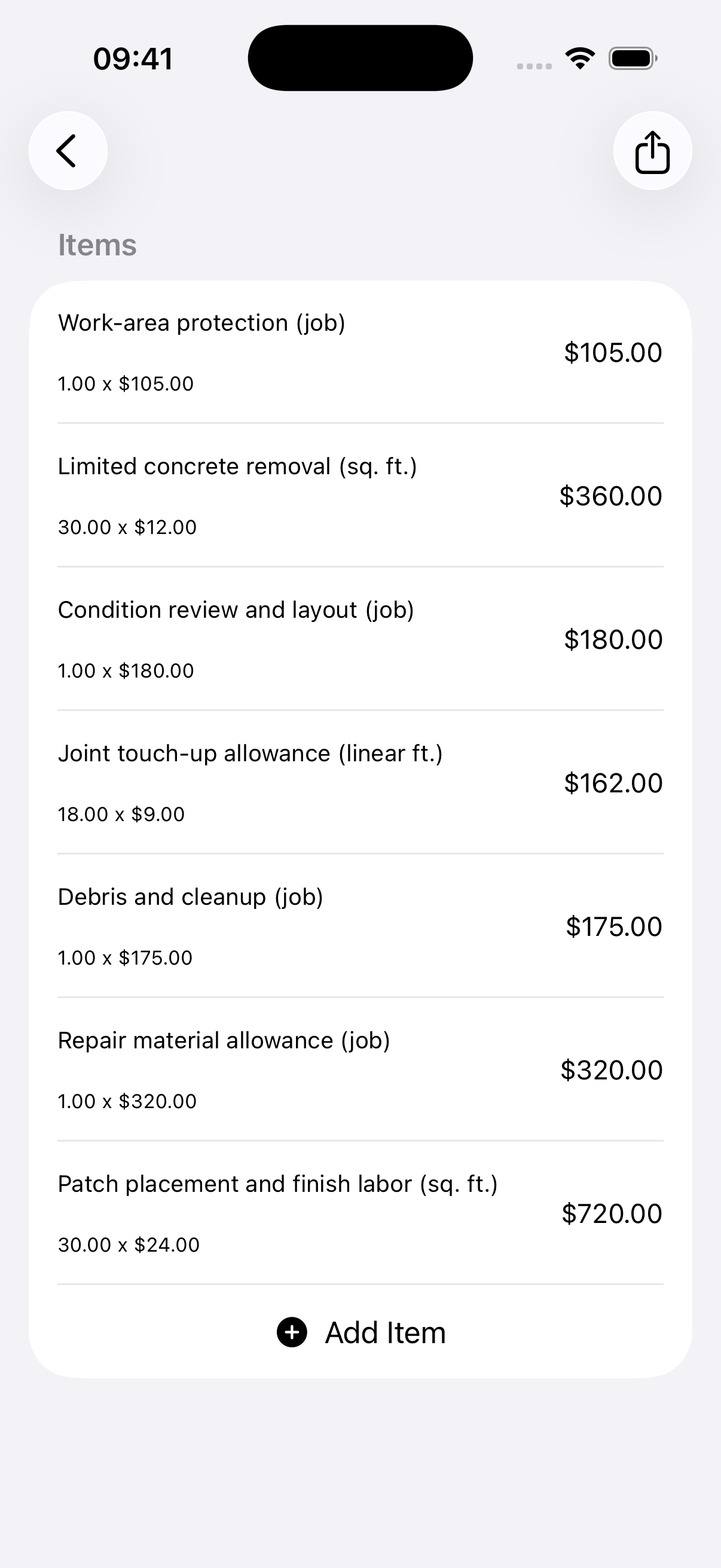Image resolution: width=721 pixels, height=1568 pixels.
Task: Open Joint touch-up allowance item
Action: tap(360, 783)
